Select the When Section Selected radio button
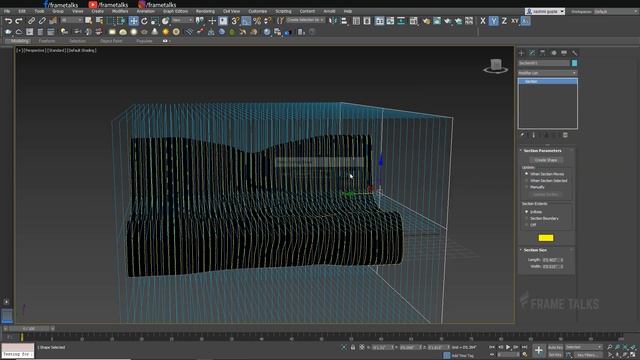The width and height of the screenshot is (640, 360). pos(527,180)
